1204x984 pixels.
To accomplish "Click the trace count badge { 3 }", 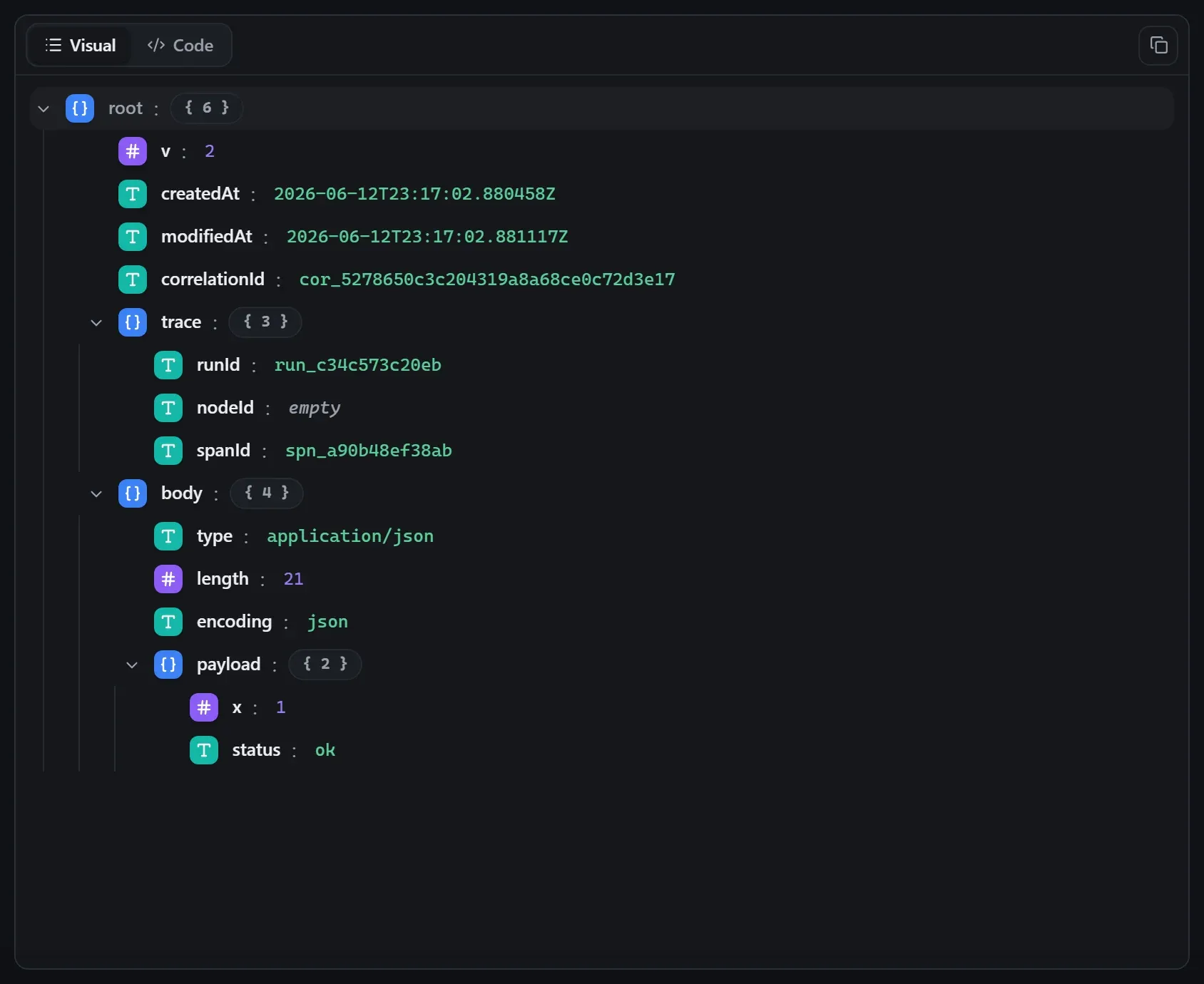I will pos(265,322).
